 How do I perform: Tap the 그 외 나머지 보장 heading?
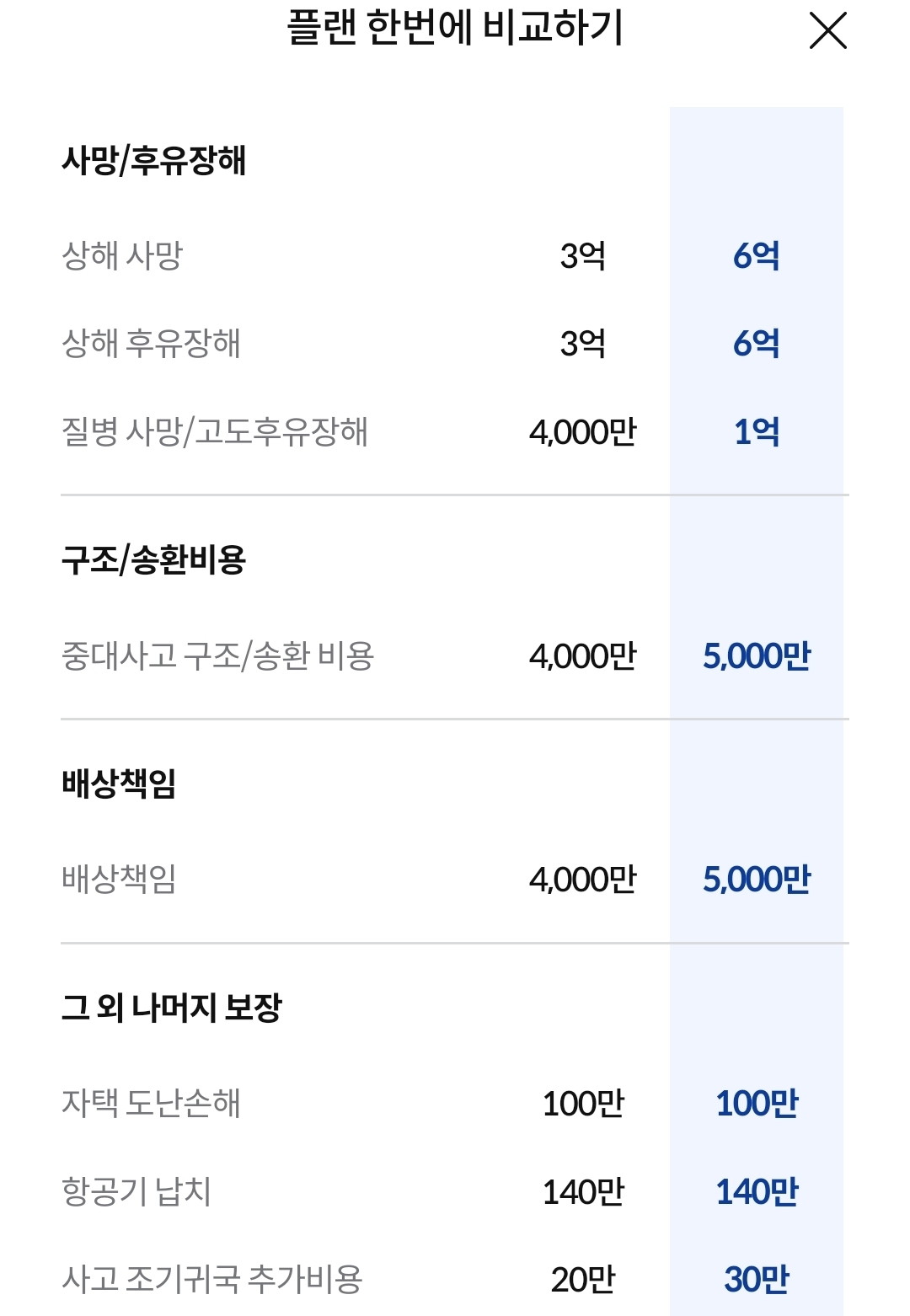click(x=172, y=1007)
